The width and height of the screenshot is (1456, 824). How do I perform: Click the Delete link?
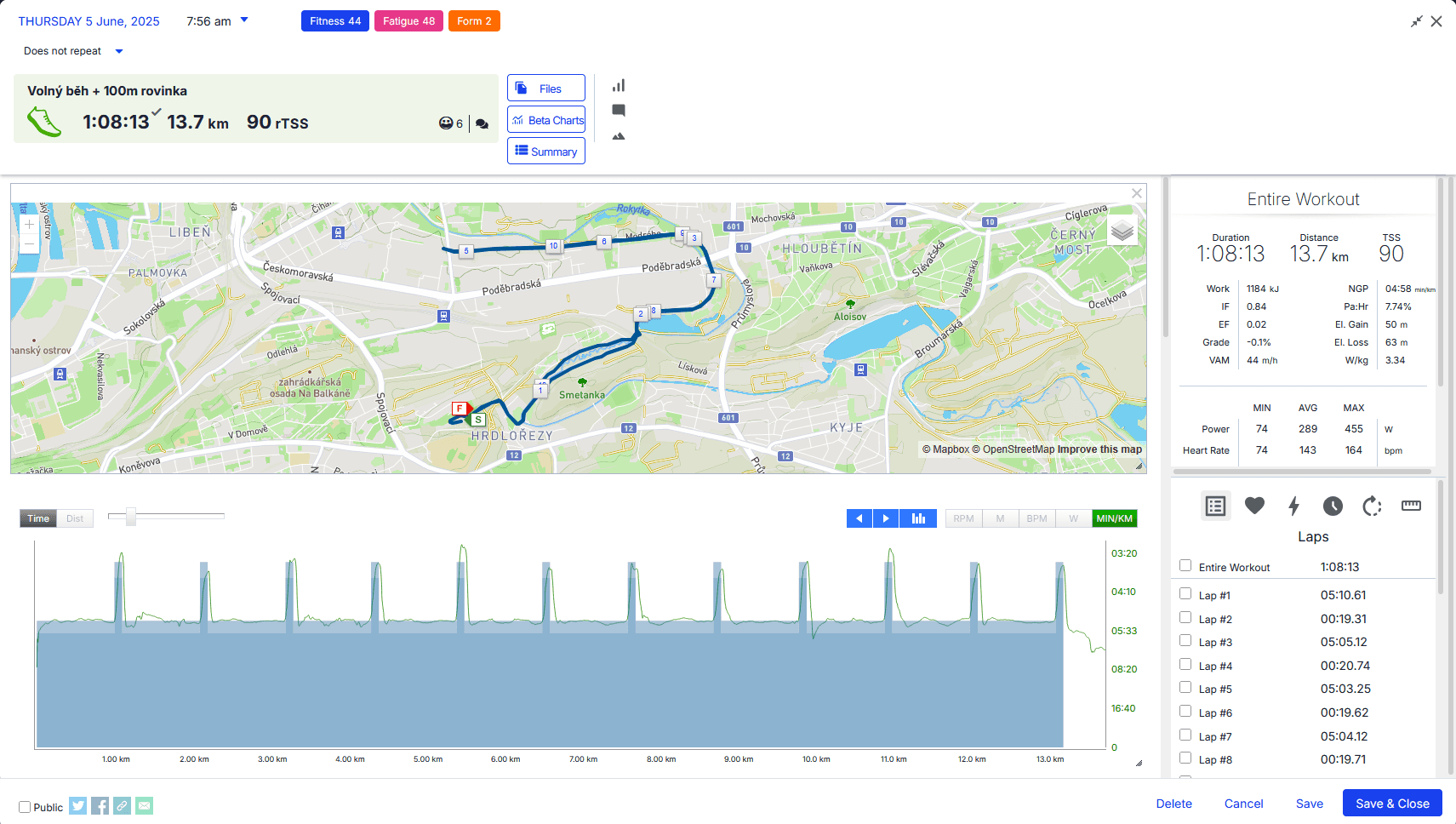tap(1173, 804)
